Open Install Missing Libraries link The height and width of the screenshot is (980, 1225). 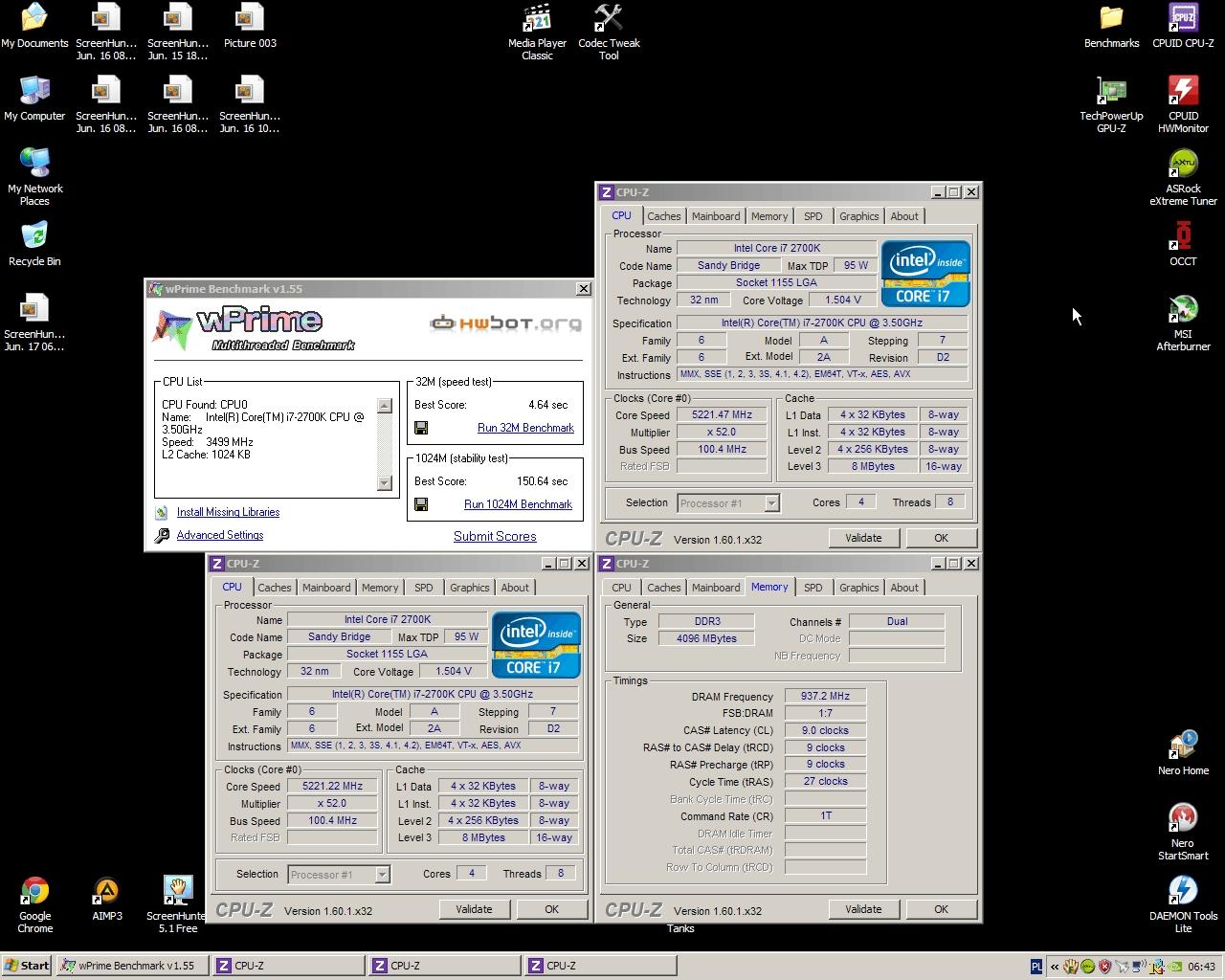(228, 513)
